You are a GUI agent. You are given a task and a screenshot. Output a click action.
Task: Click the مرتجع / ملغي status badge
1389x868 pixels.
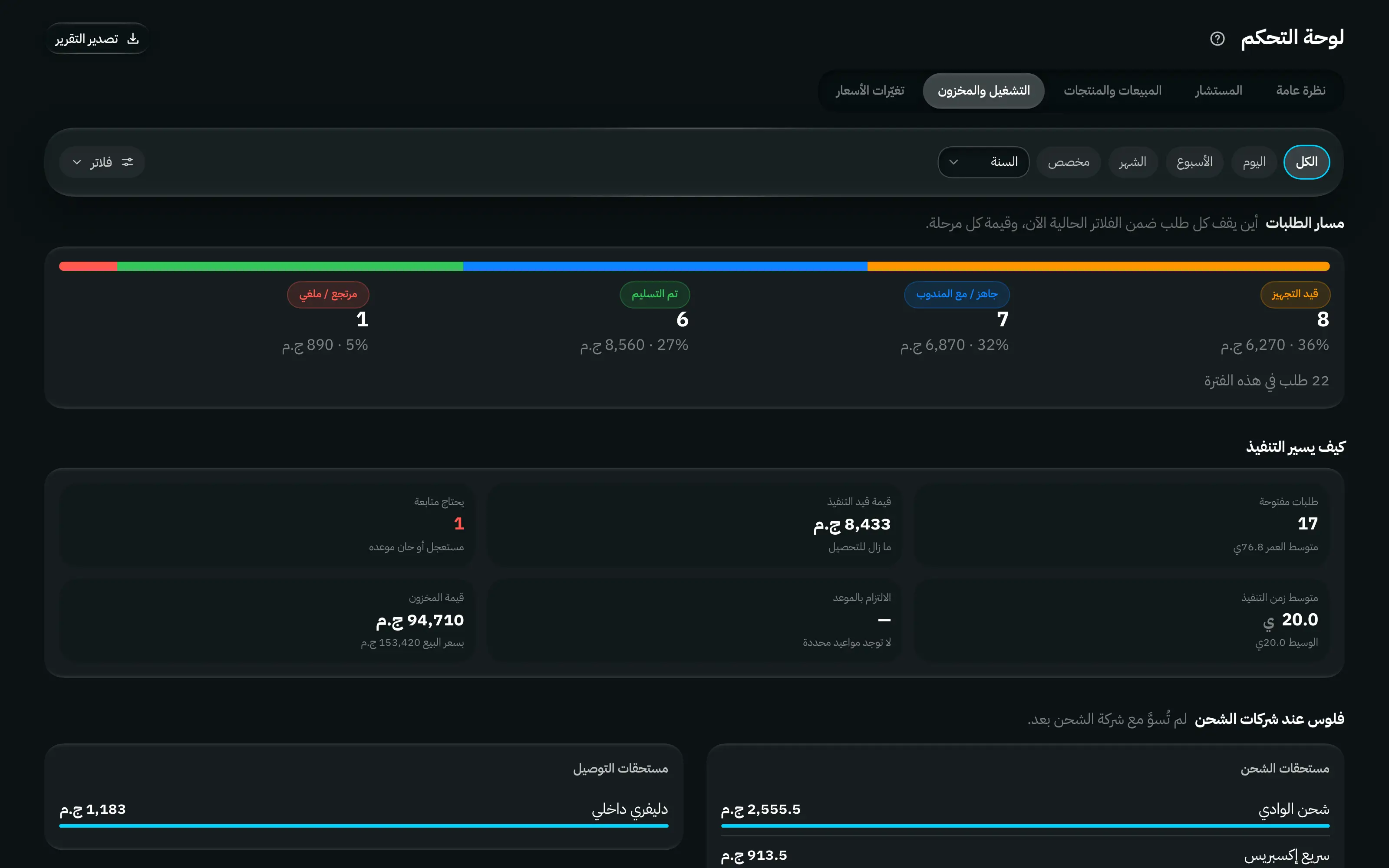point(328,294)
